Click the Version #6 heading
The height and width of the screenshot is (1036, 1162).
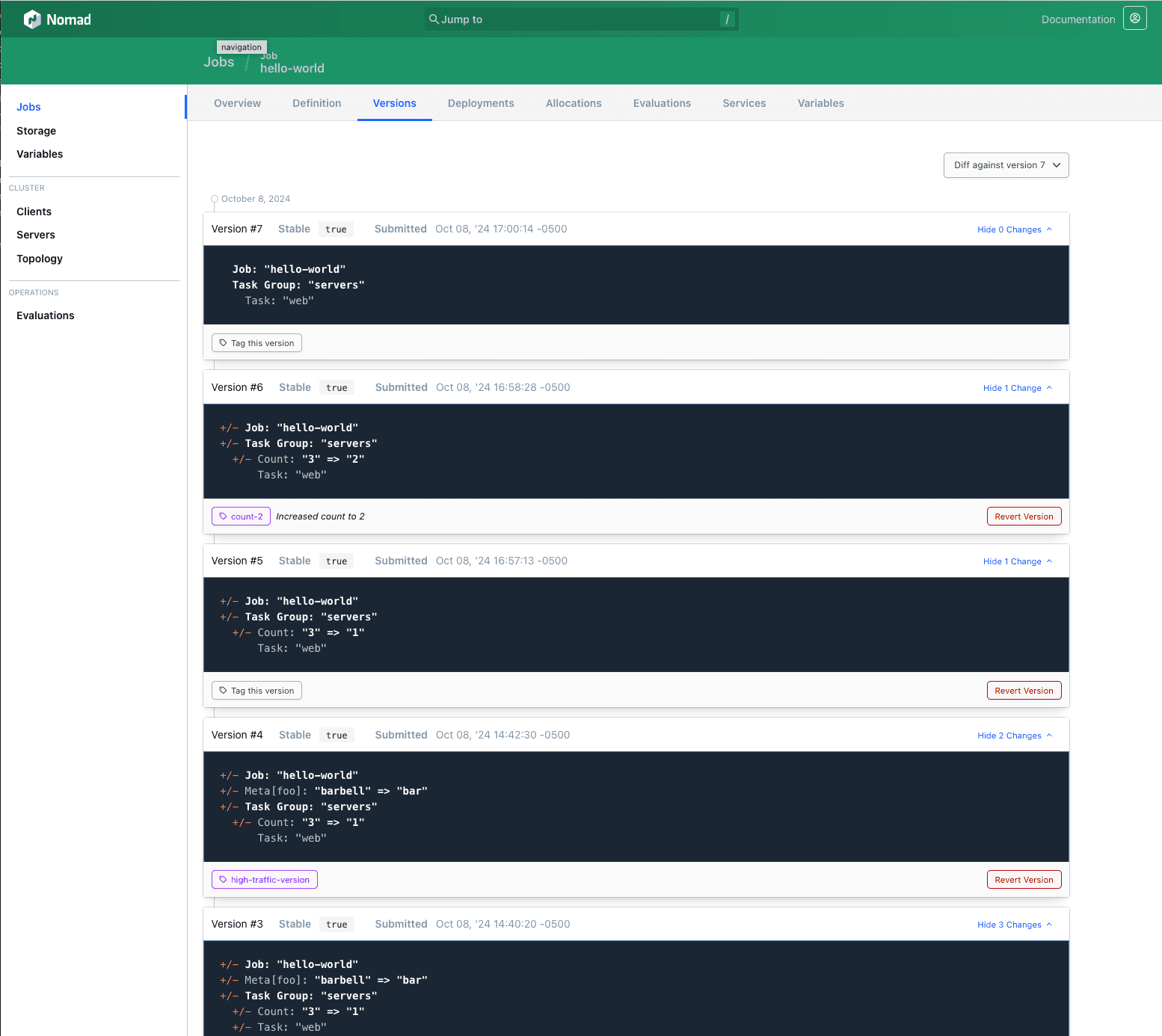click(x=237, y=387)
